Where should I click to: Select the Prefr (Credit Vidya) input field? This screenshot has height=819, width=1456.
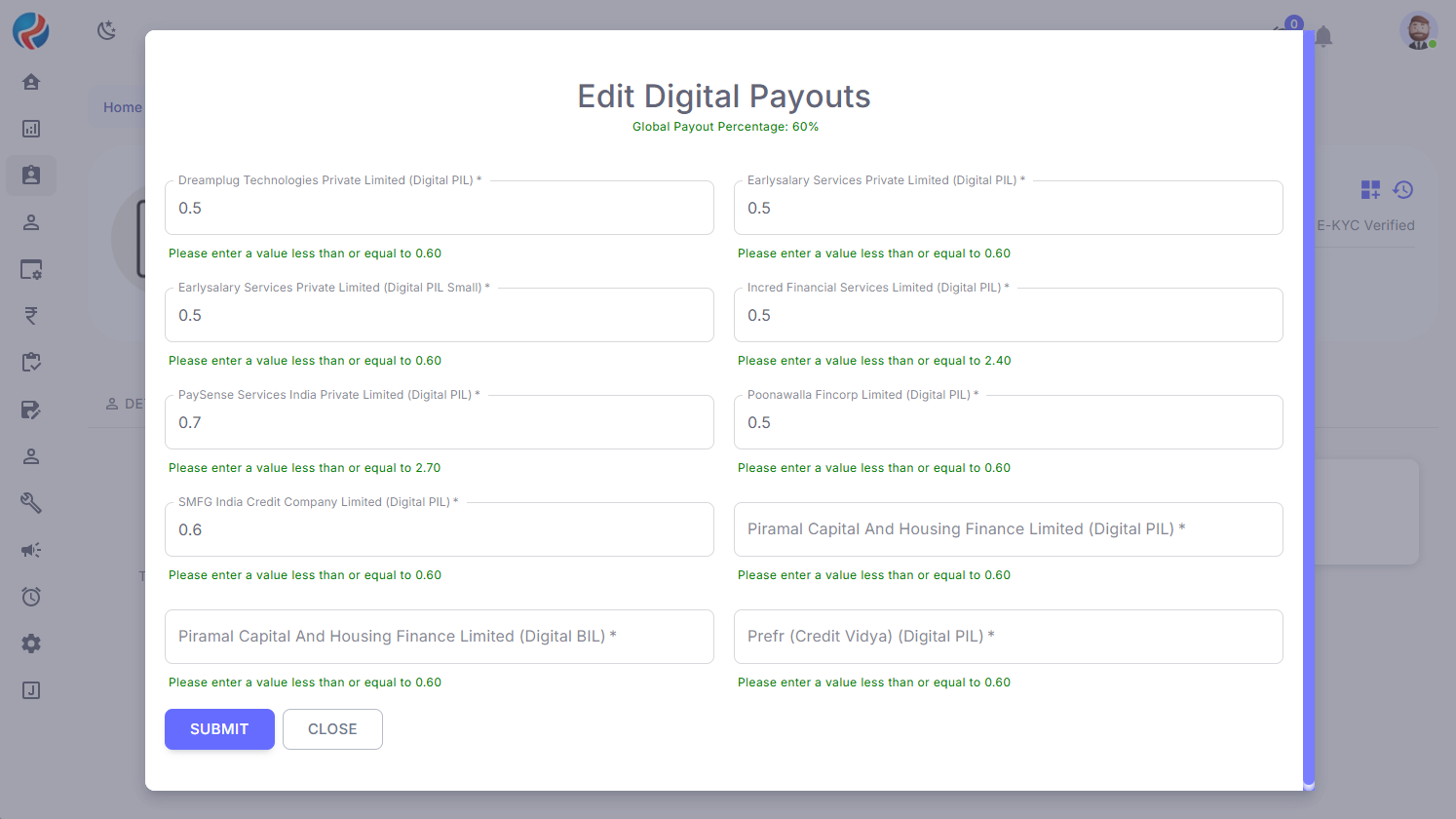(x=1008, y=637)
